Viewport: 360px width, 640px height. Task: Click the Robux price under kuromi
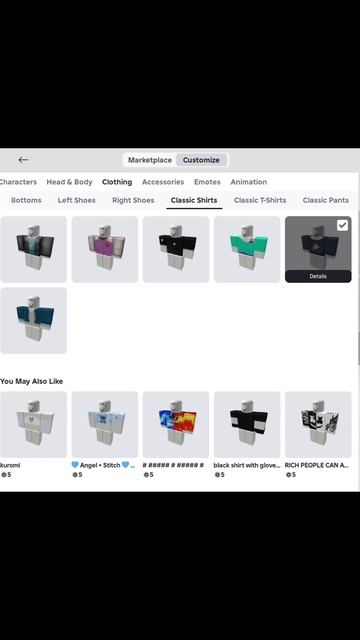(6, 475)
